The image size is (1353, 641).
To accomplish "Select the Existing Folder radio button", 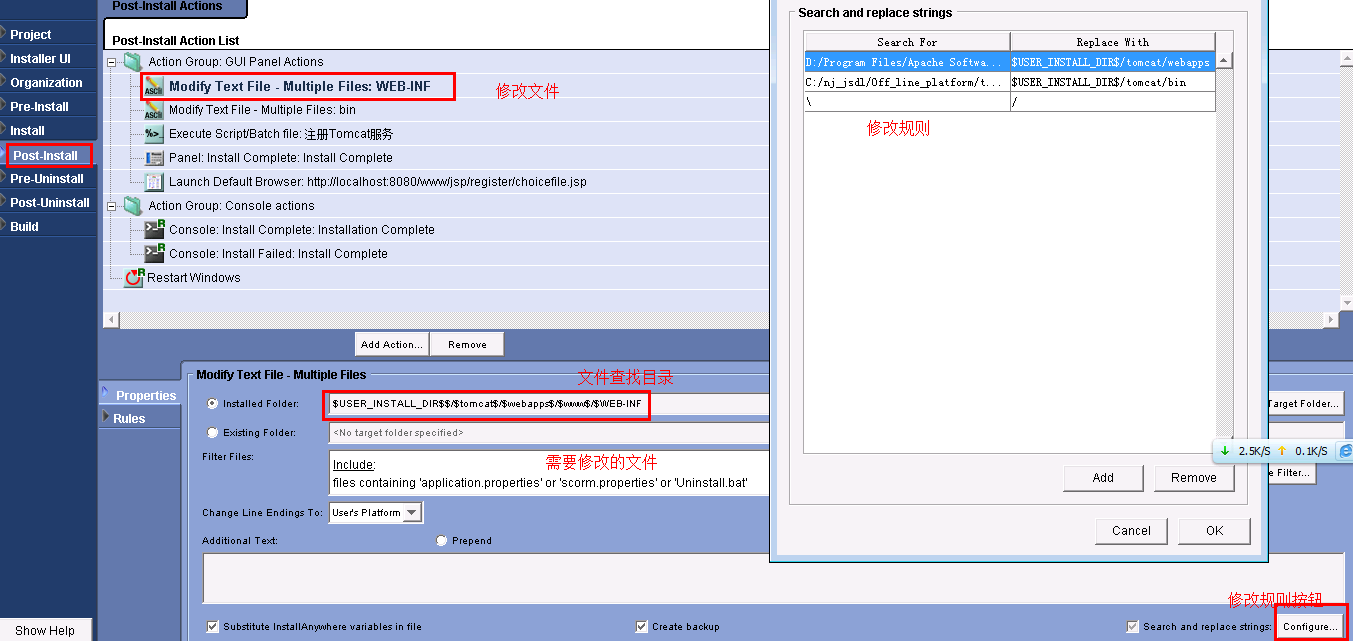I will (212, 433).
